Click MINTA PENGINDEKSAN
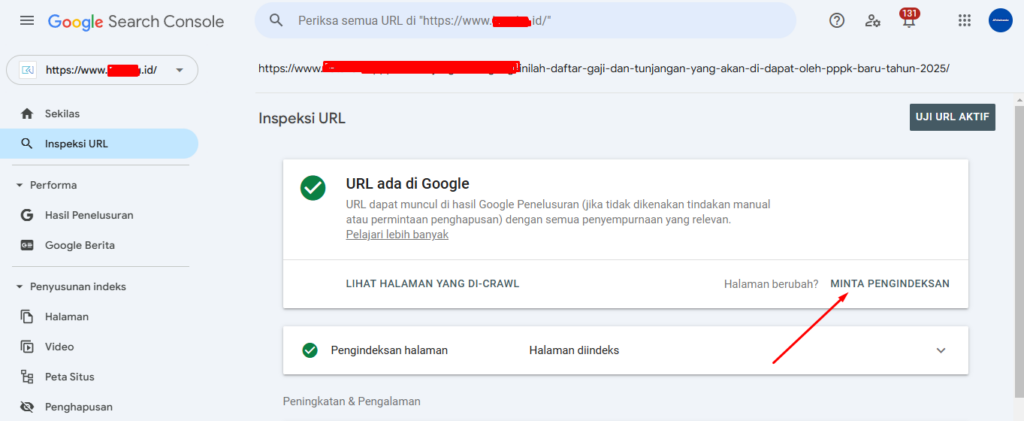 (890, 284)
